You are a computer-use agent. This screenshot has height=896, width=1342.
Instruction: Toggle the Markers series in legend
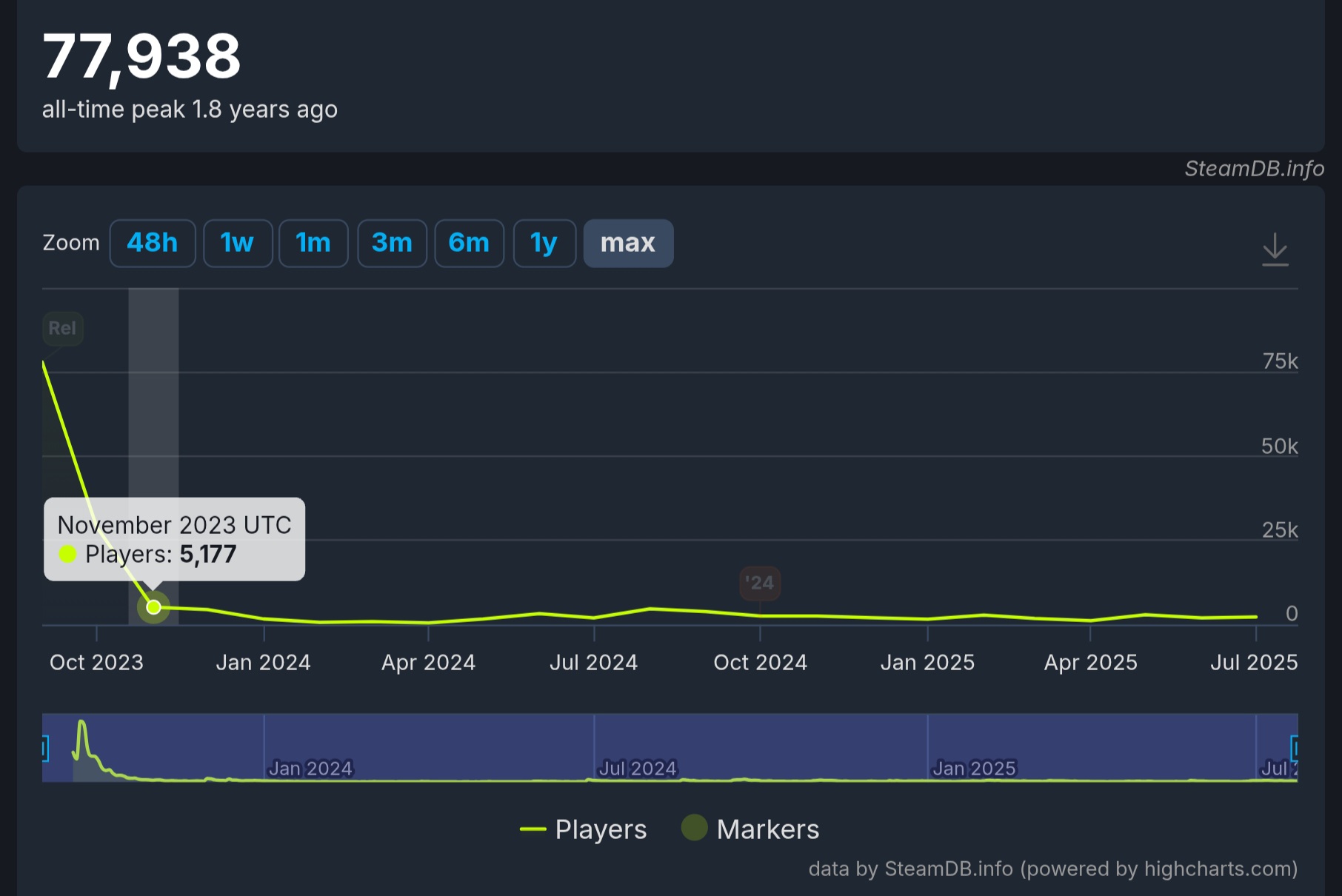[x=750, y=829]
